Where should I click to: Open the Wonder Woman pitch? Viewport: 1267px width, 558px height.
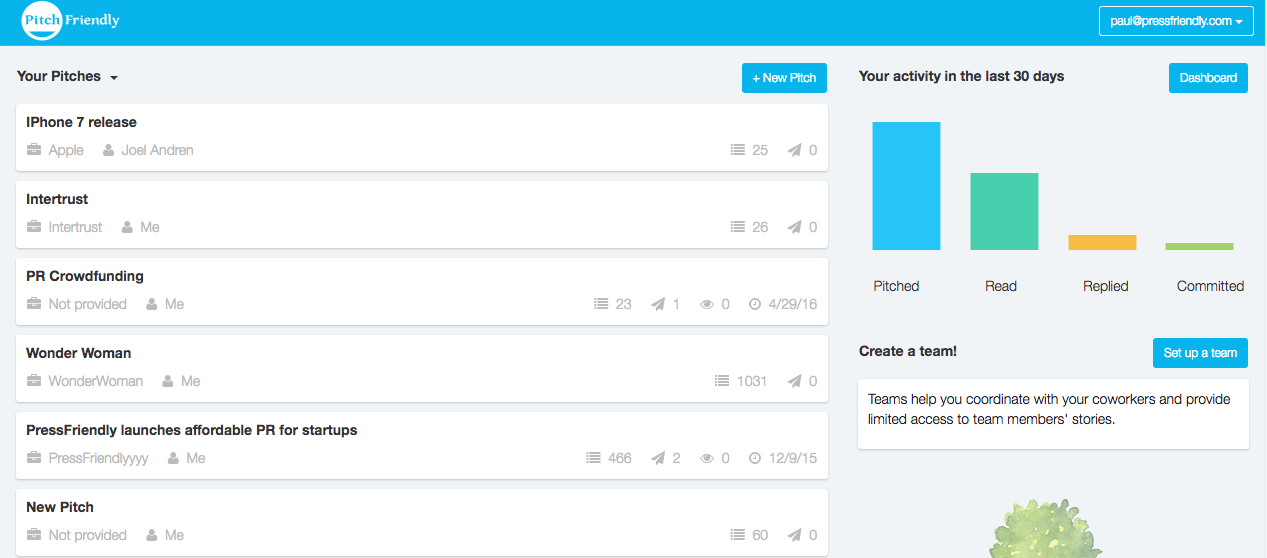78,353
